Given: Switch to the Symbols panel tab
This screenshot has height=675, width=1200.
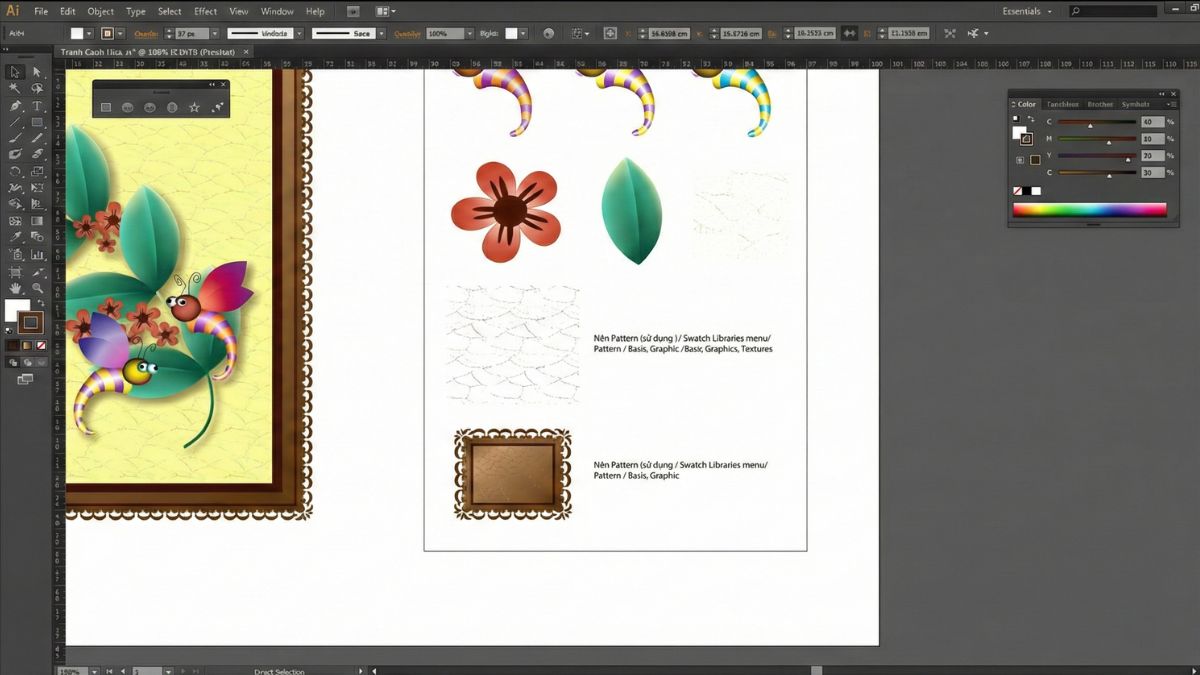Looking at the screenshot, I should (1136, 104).
